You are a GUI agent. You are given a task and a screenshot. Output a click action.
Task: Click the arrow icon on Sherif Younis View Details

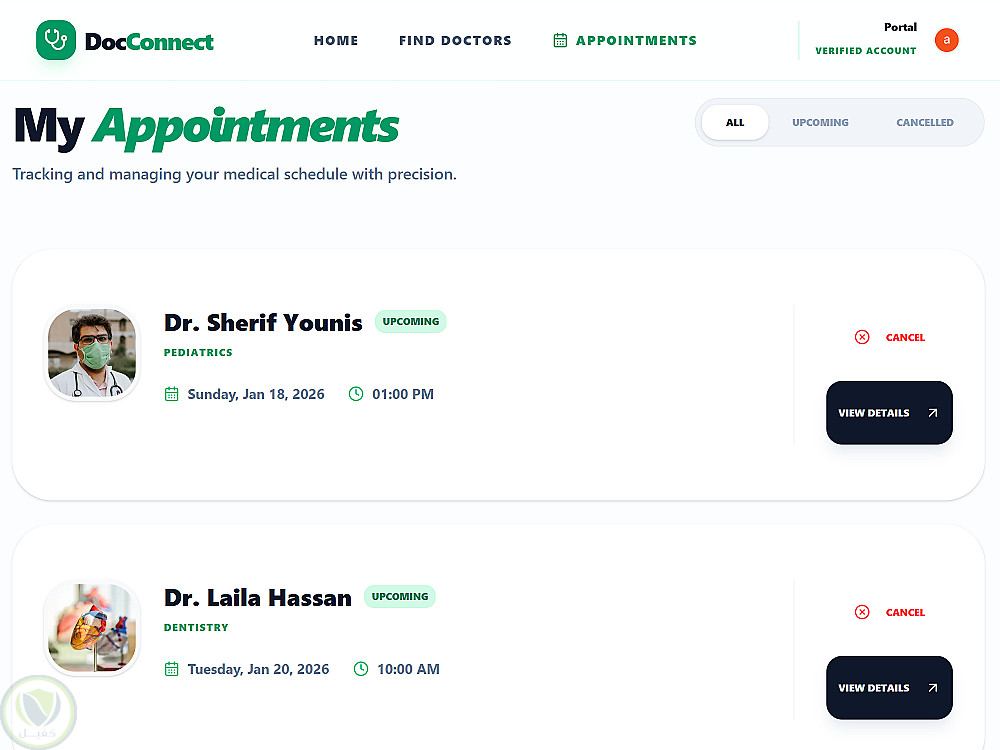click(x=932, y=413)
